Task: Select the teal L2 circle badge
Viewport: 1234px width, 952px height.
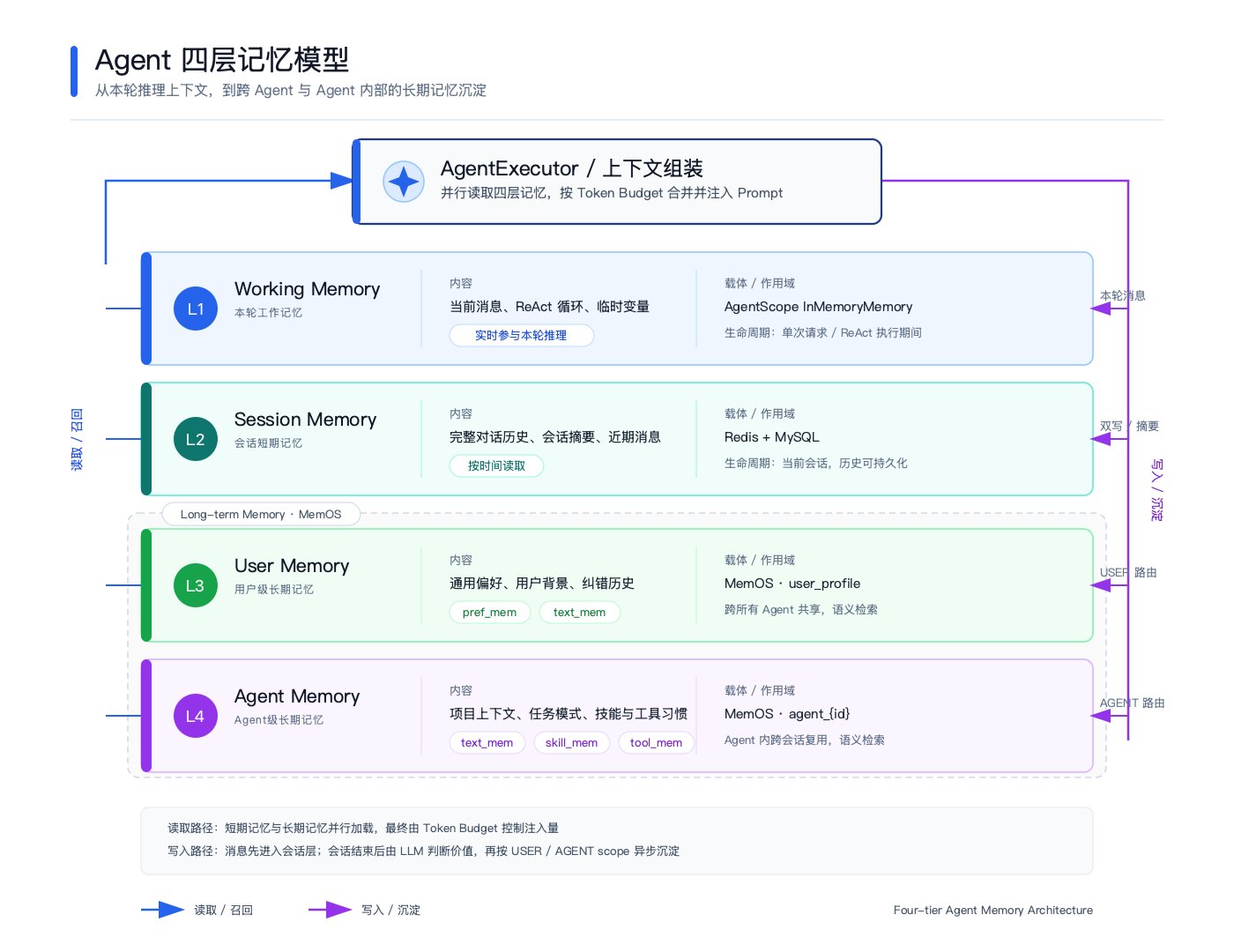Action: (196, 439)
